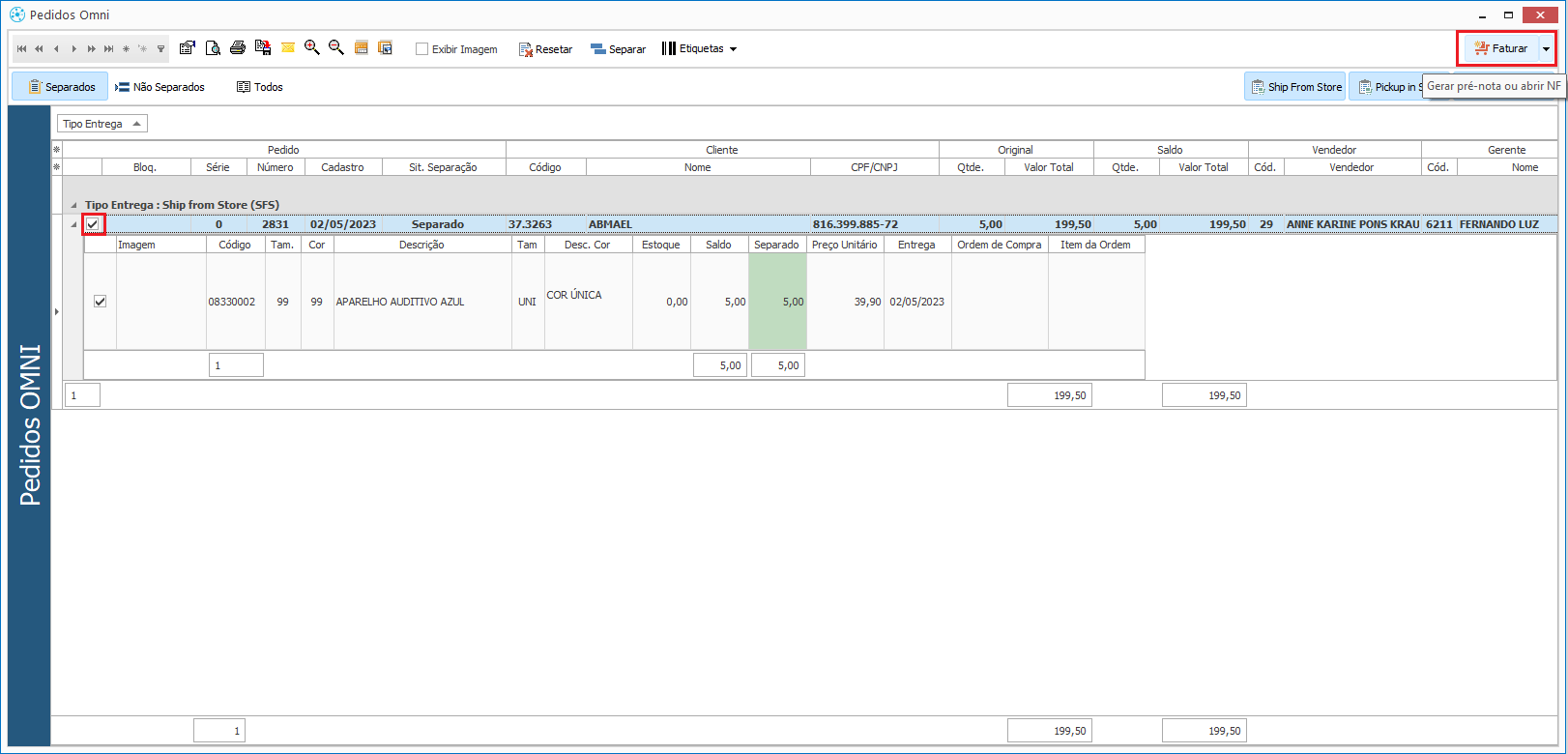This screenshot has width=1568, height=754.
Task: Send by email with the envelope icon
Action: coord(288,47)
